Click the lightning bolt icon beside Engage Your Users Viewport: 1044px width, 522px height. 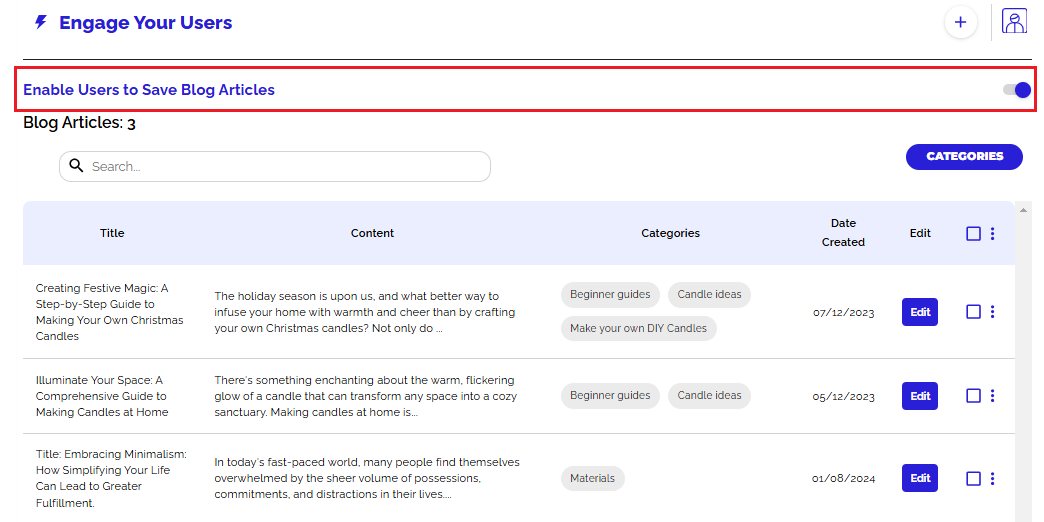[x=40, y=22]
